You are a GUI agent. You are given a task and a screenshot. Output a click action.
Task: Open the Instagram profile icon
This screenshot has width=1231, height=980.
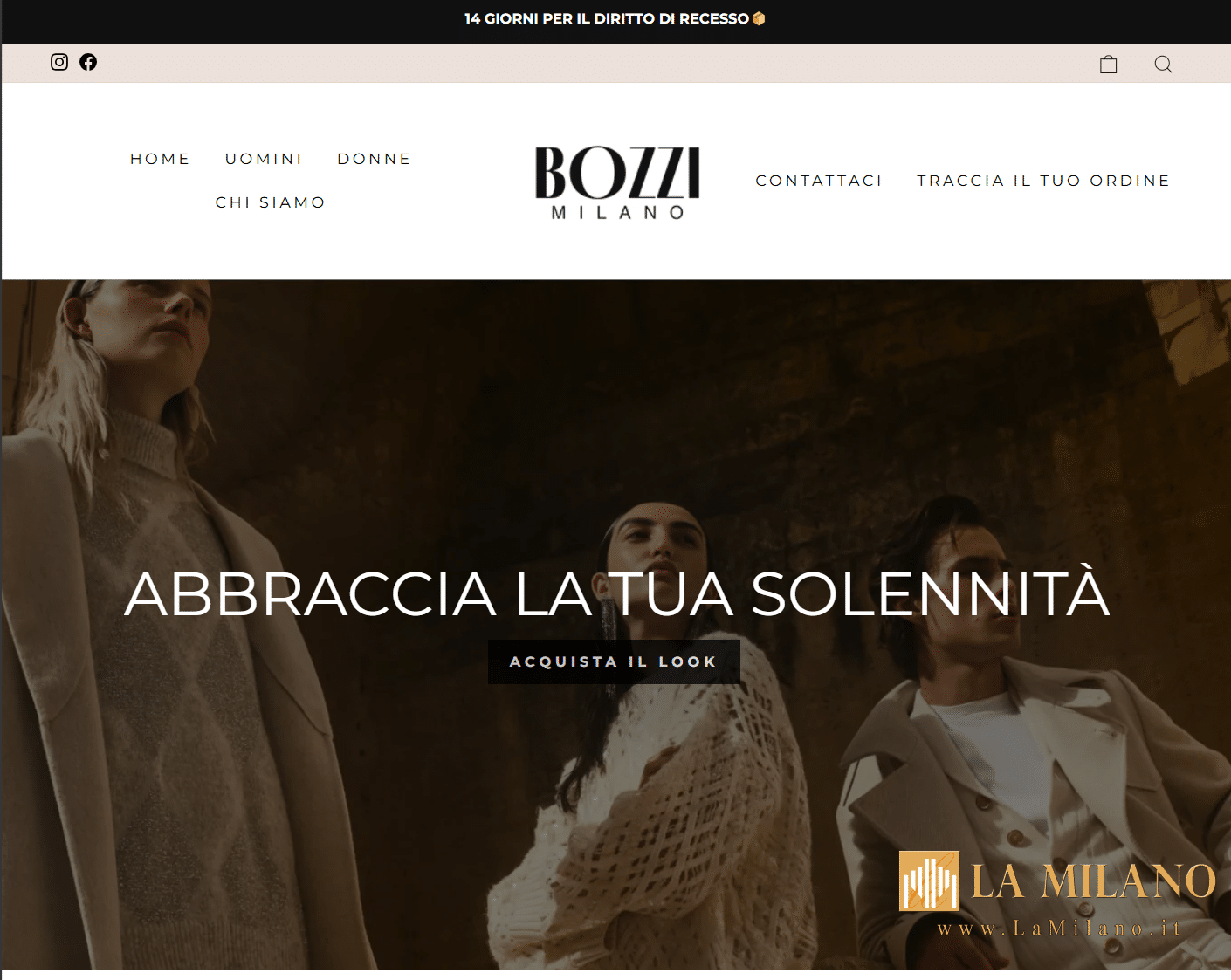(59, 62)
